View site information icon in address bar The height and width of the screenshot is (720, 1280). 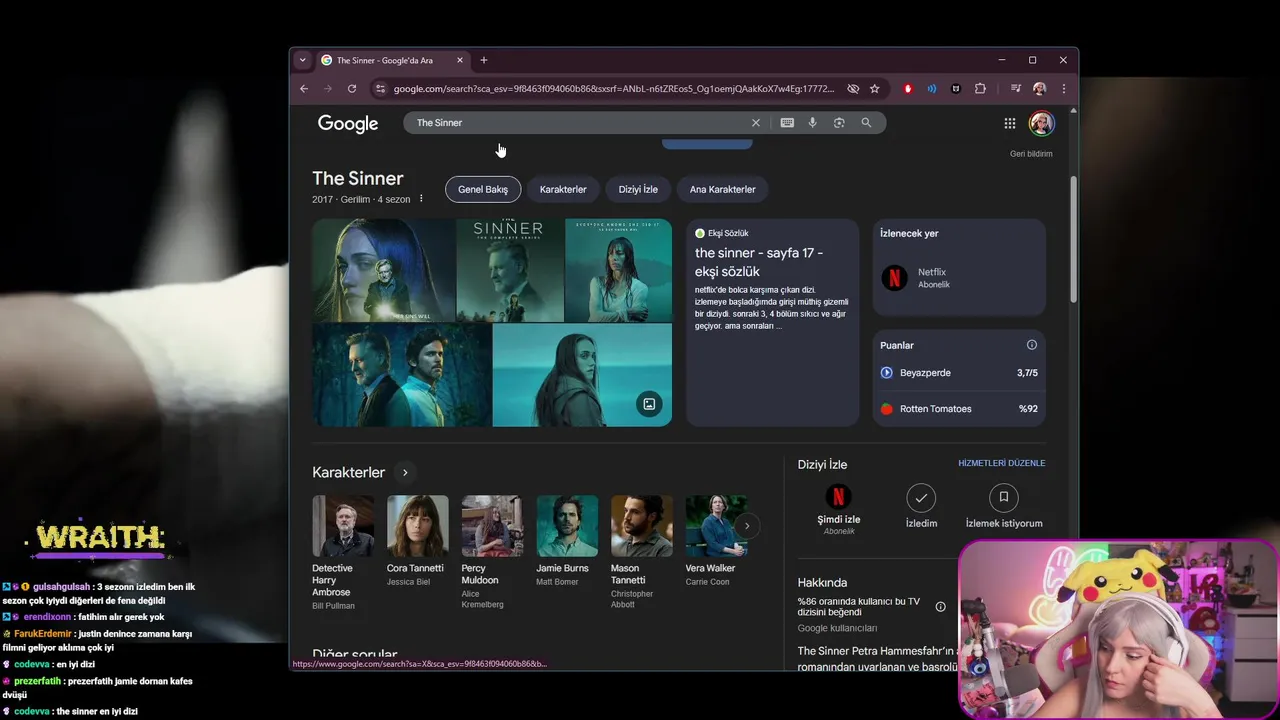tap(380, 89)
